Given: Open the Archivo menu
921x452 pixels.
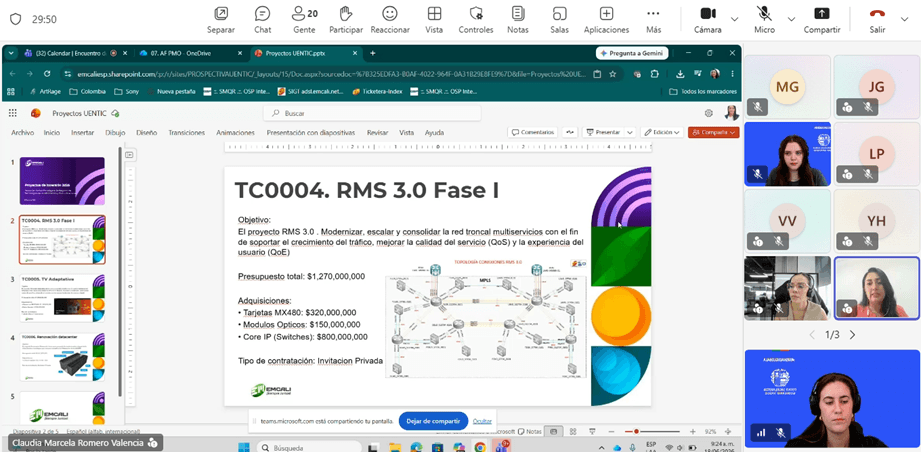Looking at the screenshot, I should pyautogui.click(x=22, y=133).
